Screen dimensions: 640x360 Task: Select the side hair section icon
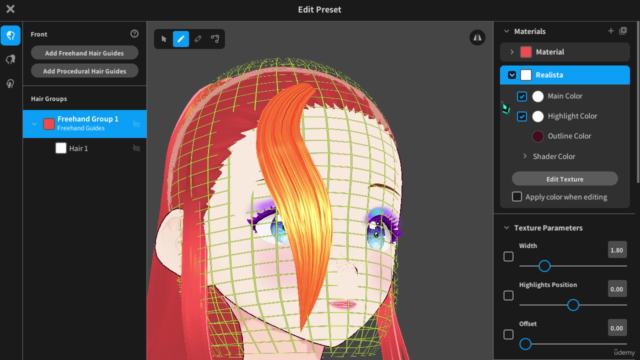coord(11,84)
